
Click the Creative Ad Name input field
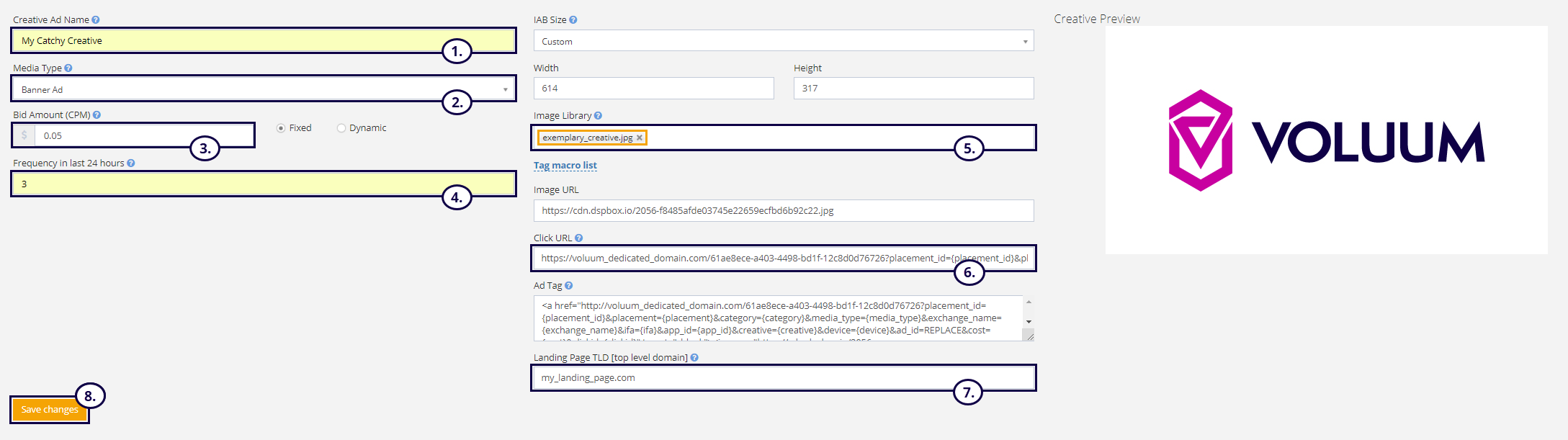coord(230,41)
